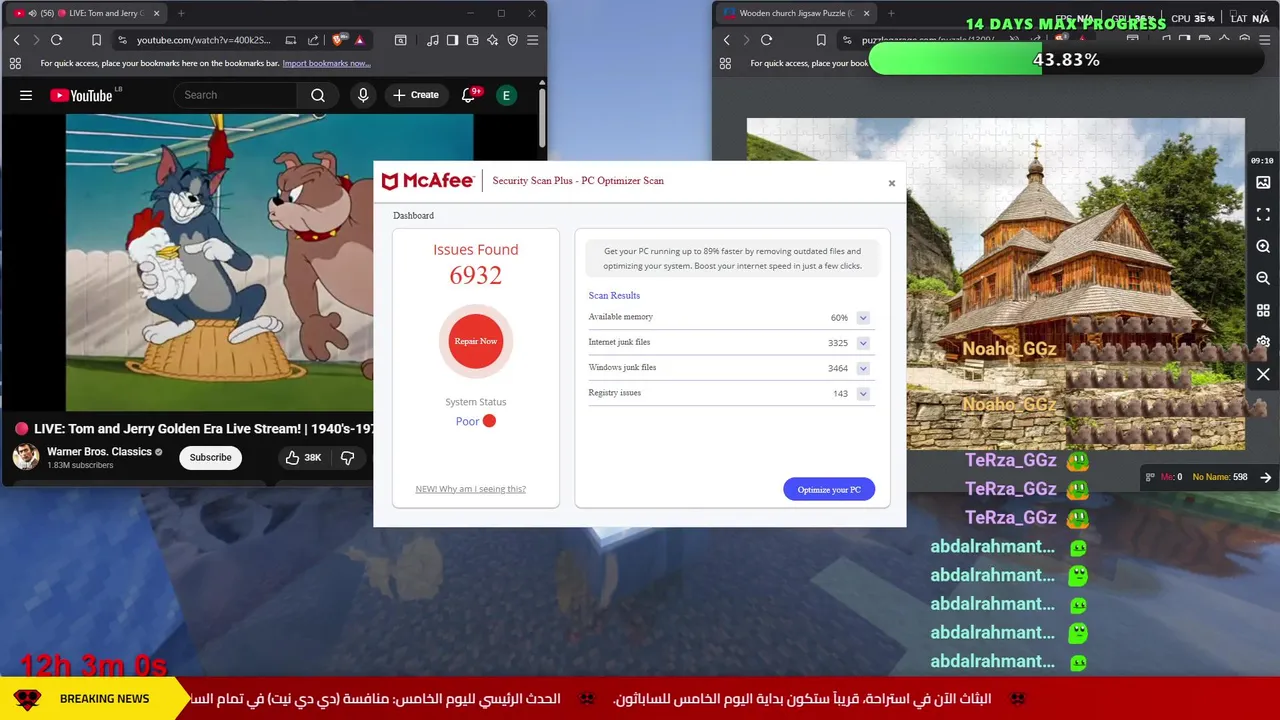Reload the YouTube page

(x=56, y=40)
